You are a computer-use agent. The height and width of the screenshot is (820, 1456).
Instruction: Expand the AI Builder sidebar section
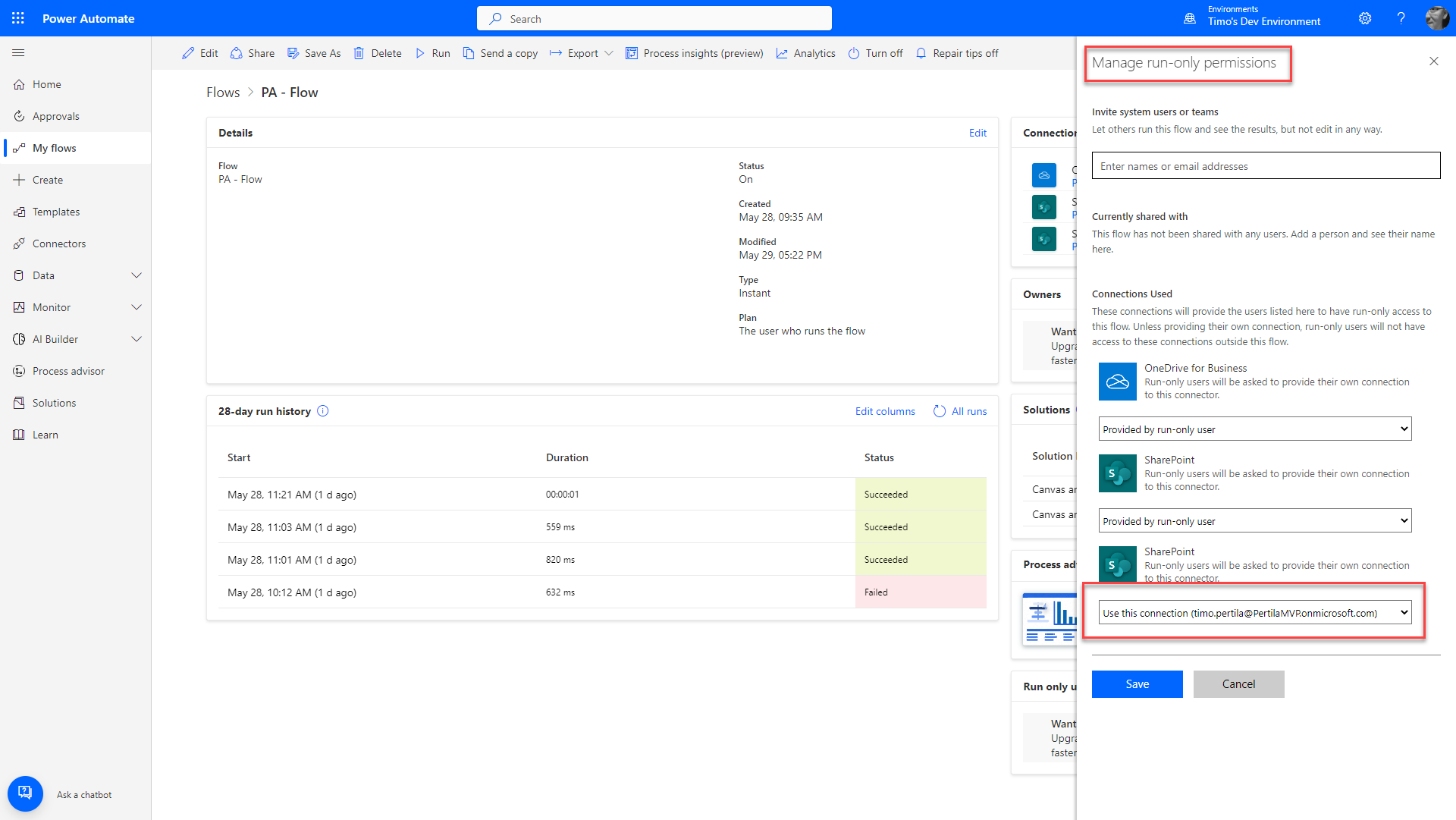pos(136,339)
